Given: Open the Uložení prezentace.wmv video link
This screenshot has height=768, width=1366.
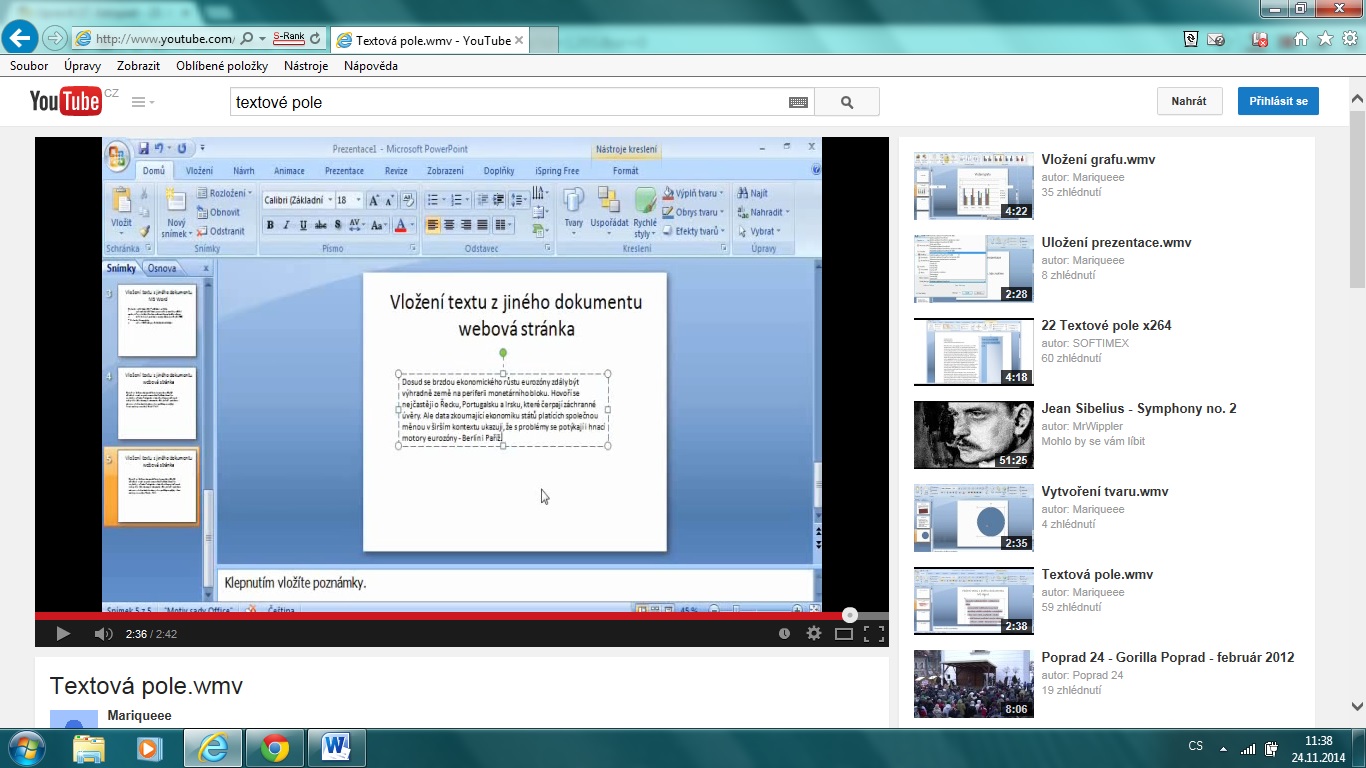Looking at the screenshot, I should 1116,242.
